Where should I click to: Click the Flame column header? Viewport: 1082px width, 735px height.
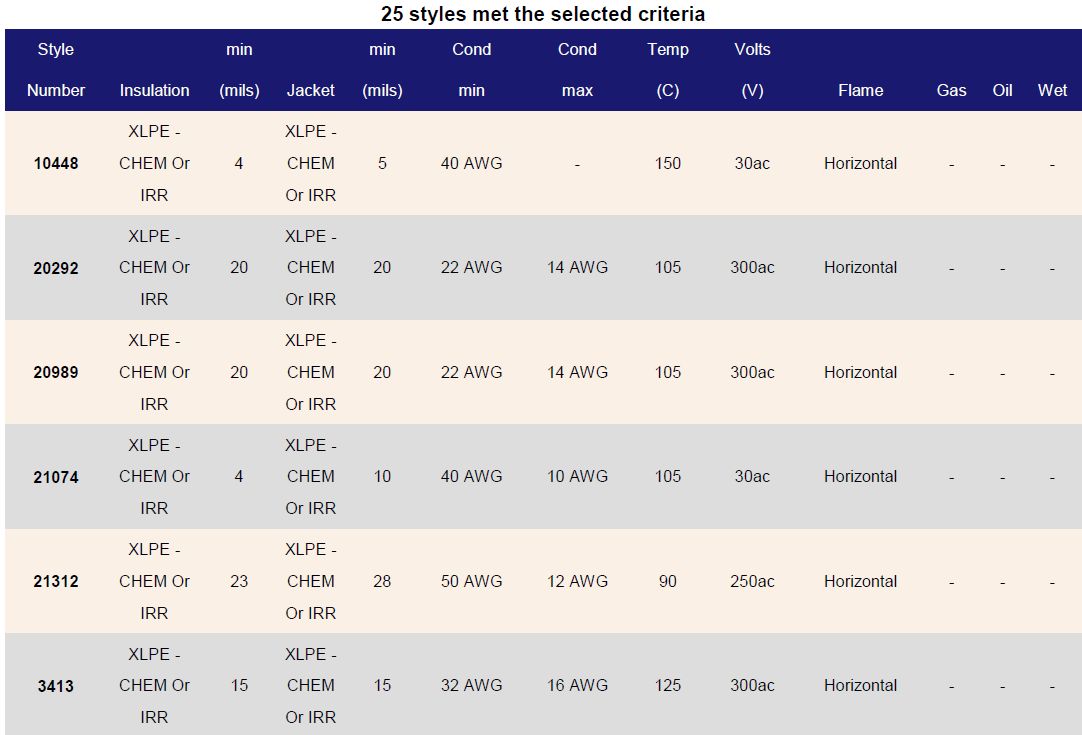point(860,90)
